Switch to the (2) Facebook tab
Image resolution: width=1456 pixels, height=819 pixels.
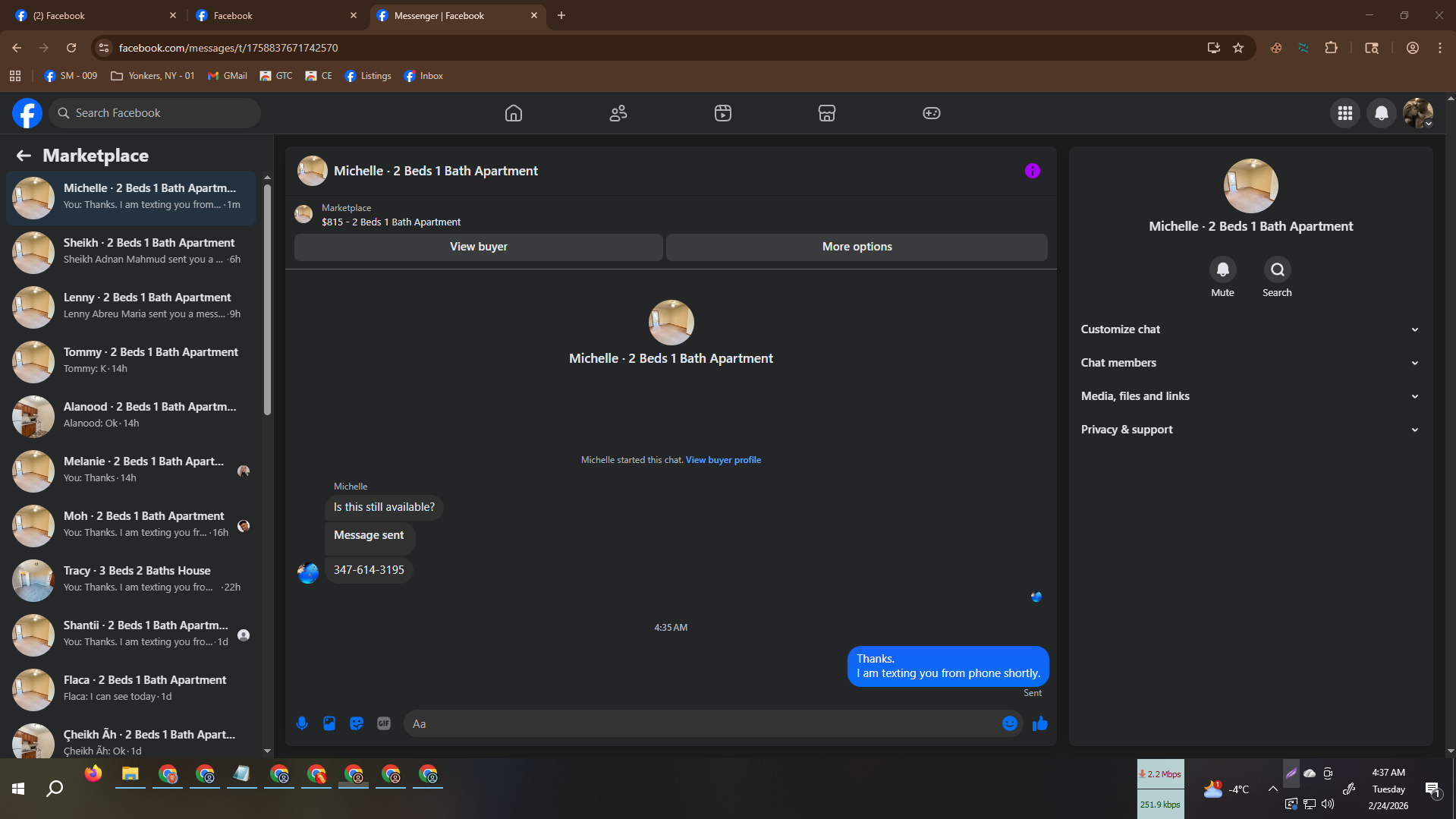pos(96,15)
